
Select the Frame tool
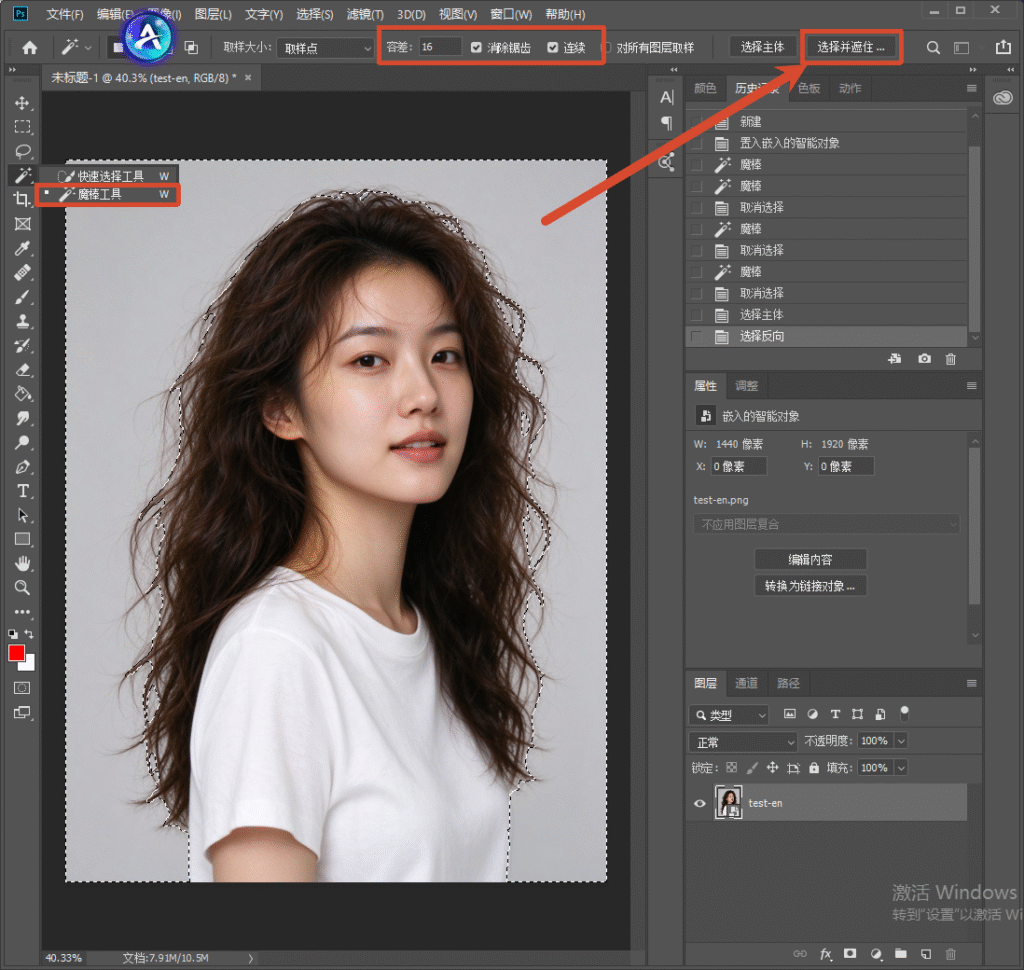point(22,224)
